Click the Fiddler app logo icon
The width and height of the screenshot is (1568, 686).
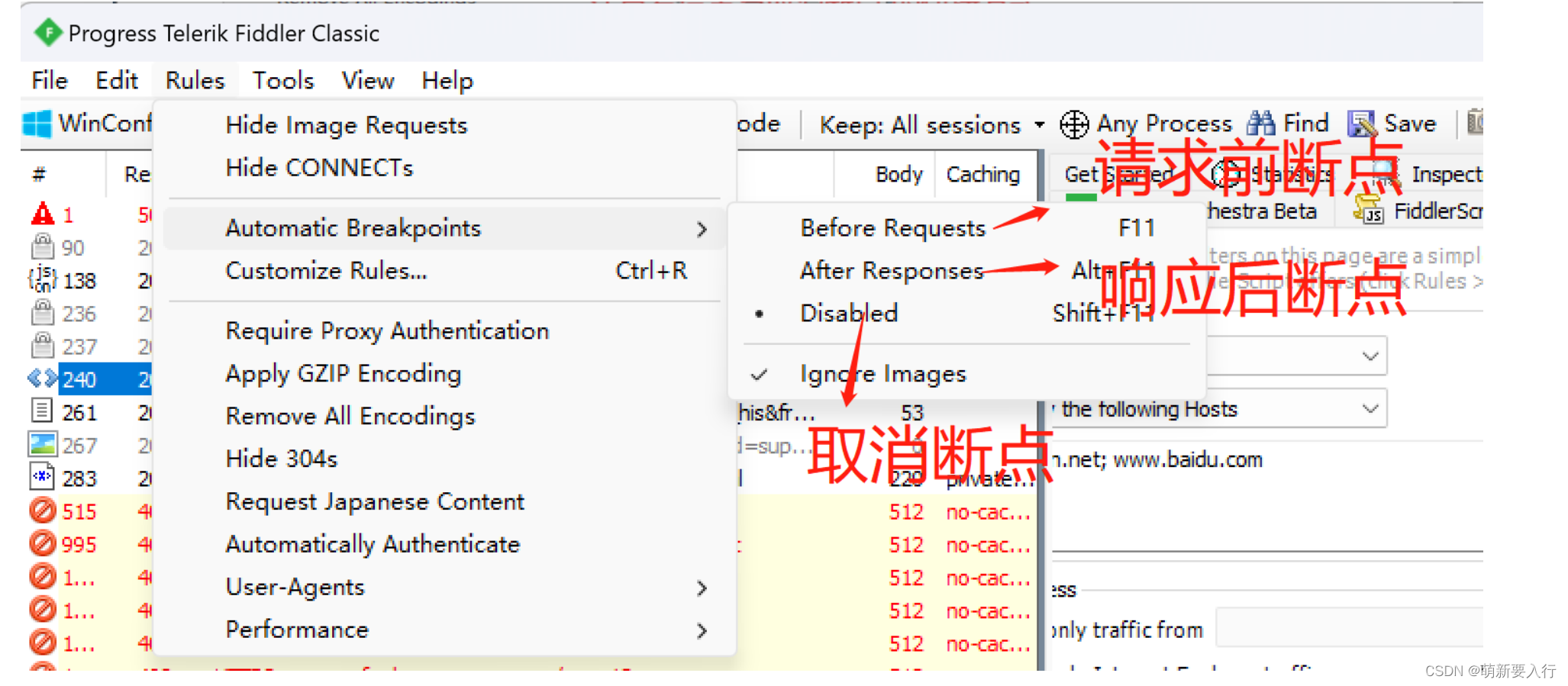coord(48,33)
